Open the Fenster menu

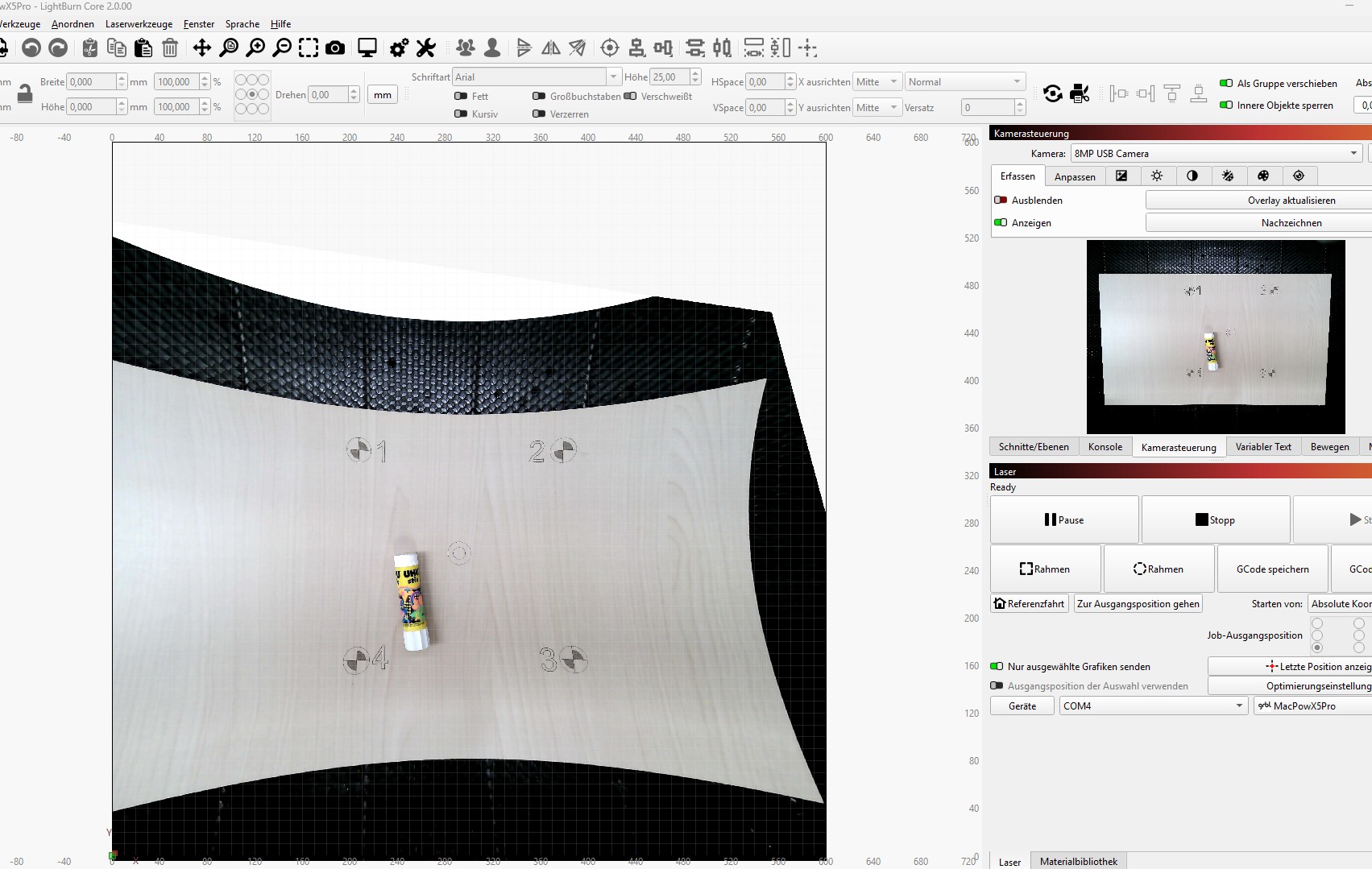click(198, 23)
